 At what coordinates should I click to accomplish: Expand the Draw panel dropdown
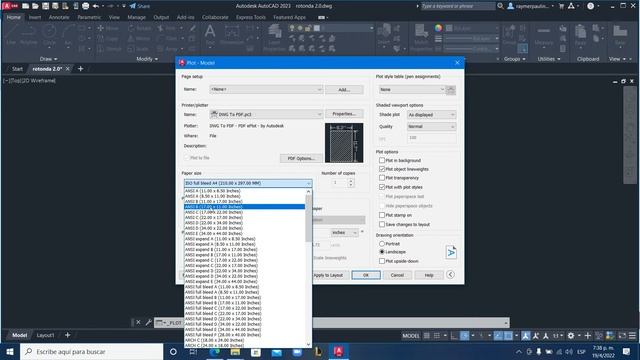tap(49, 59)
